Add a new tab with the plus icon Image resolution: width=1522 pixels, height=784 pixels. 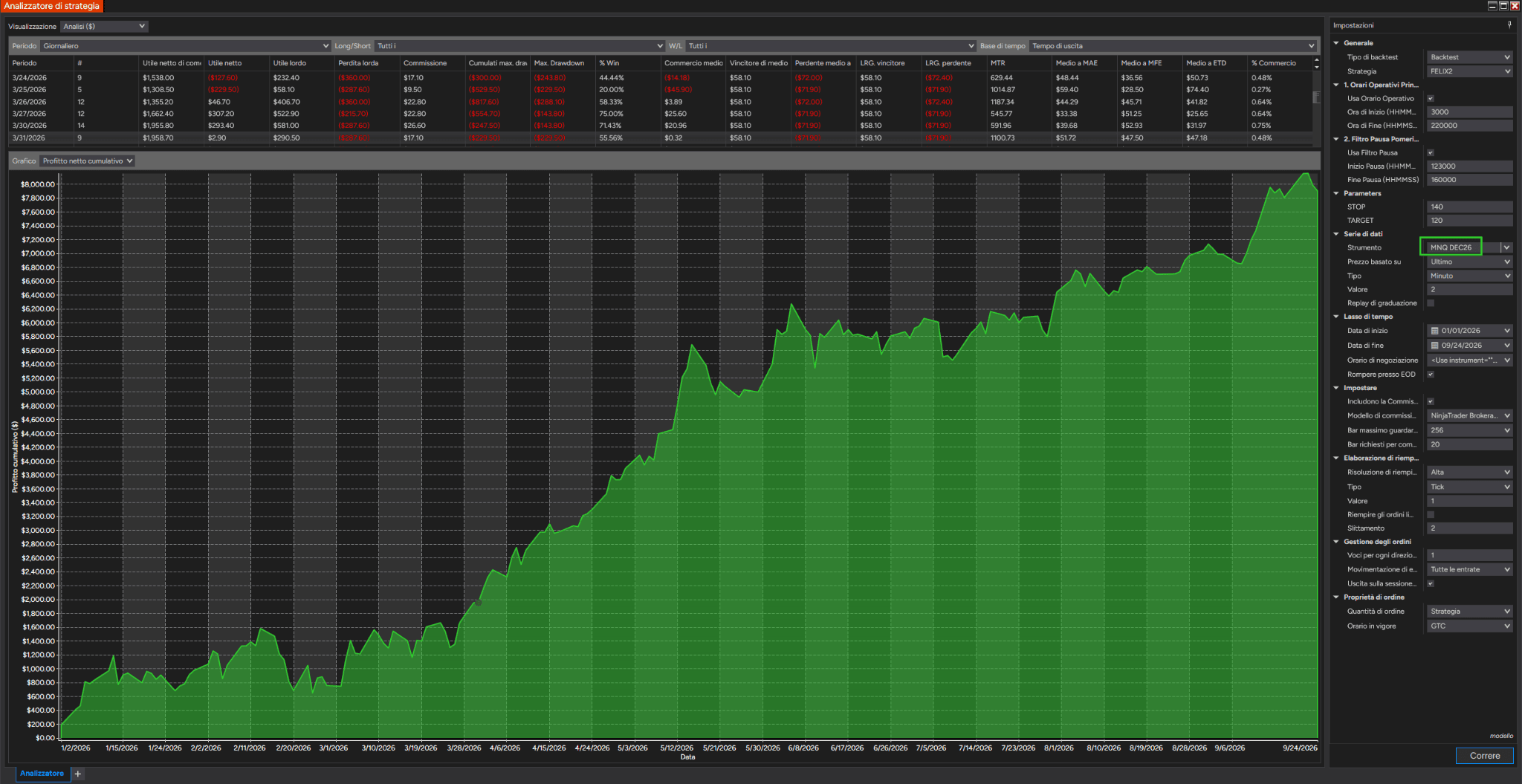pos(77,774)
